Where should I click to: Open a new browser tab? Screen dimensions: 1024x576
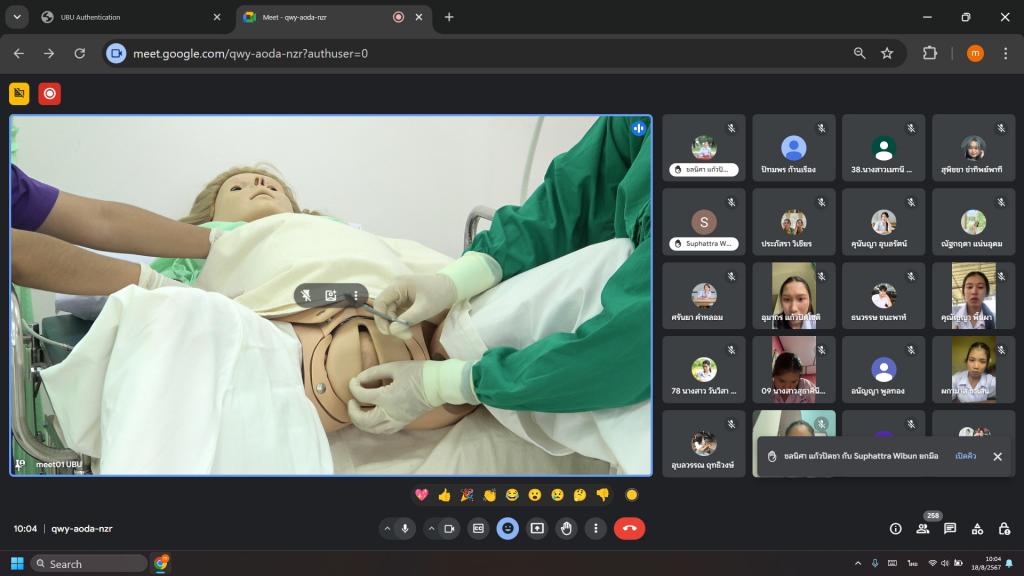449,17
